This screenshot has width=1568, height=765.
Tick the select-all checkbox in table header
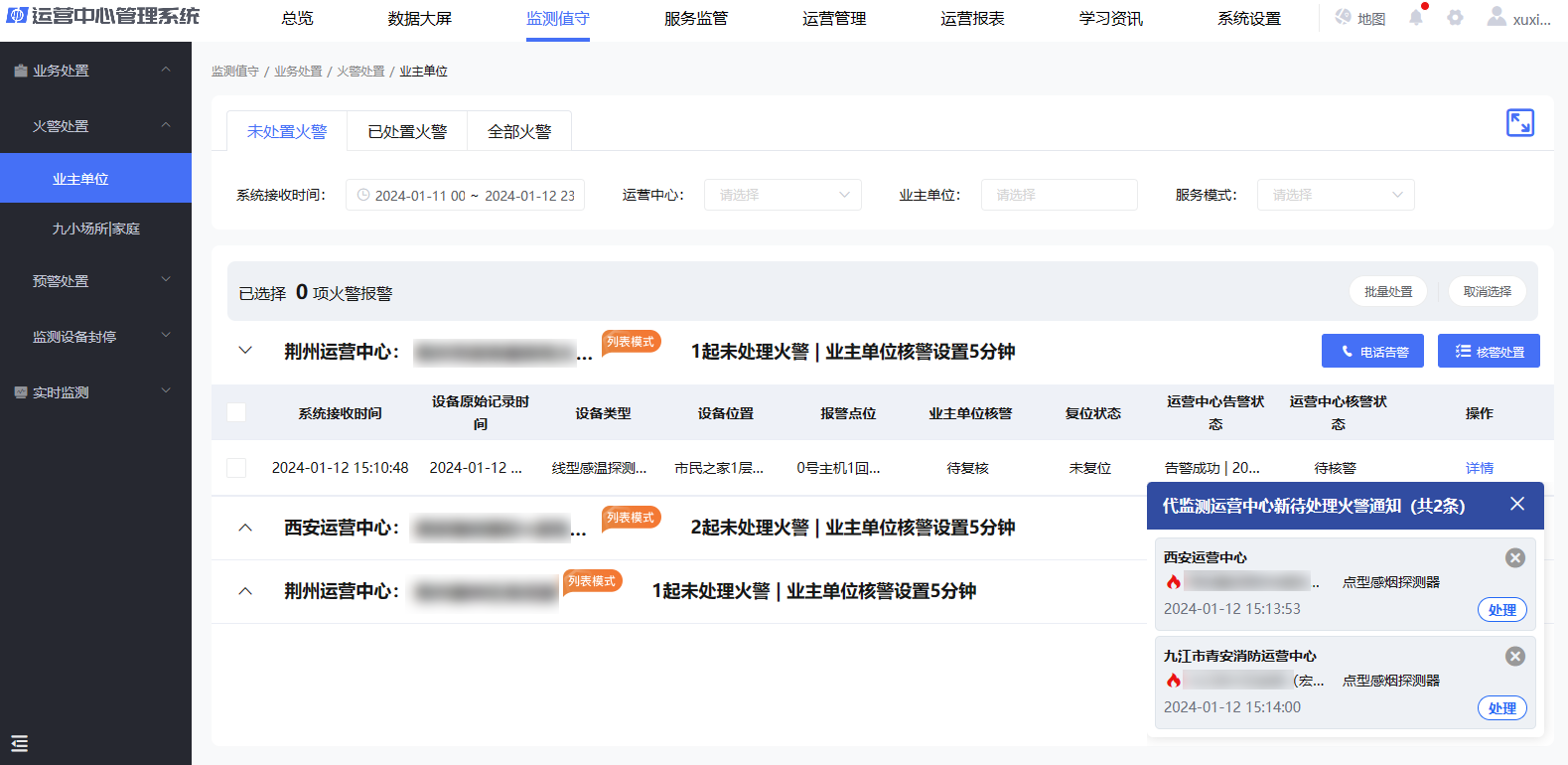236,412
